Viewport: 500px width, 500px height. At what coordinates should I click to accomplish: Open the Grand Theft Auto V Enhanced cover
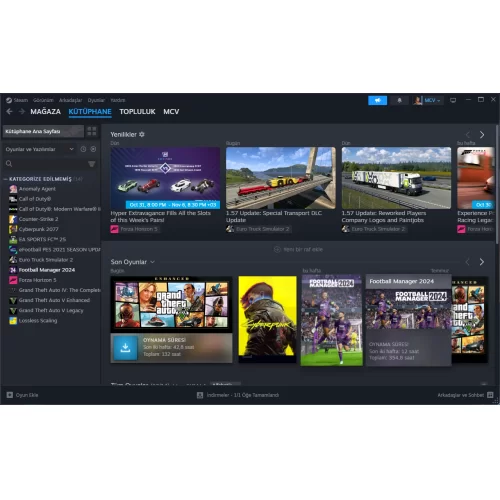coord(172,305)
